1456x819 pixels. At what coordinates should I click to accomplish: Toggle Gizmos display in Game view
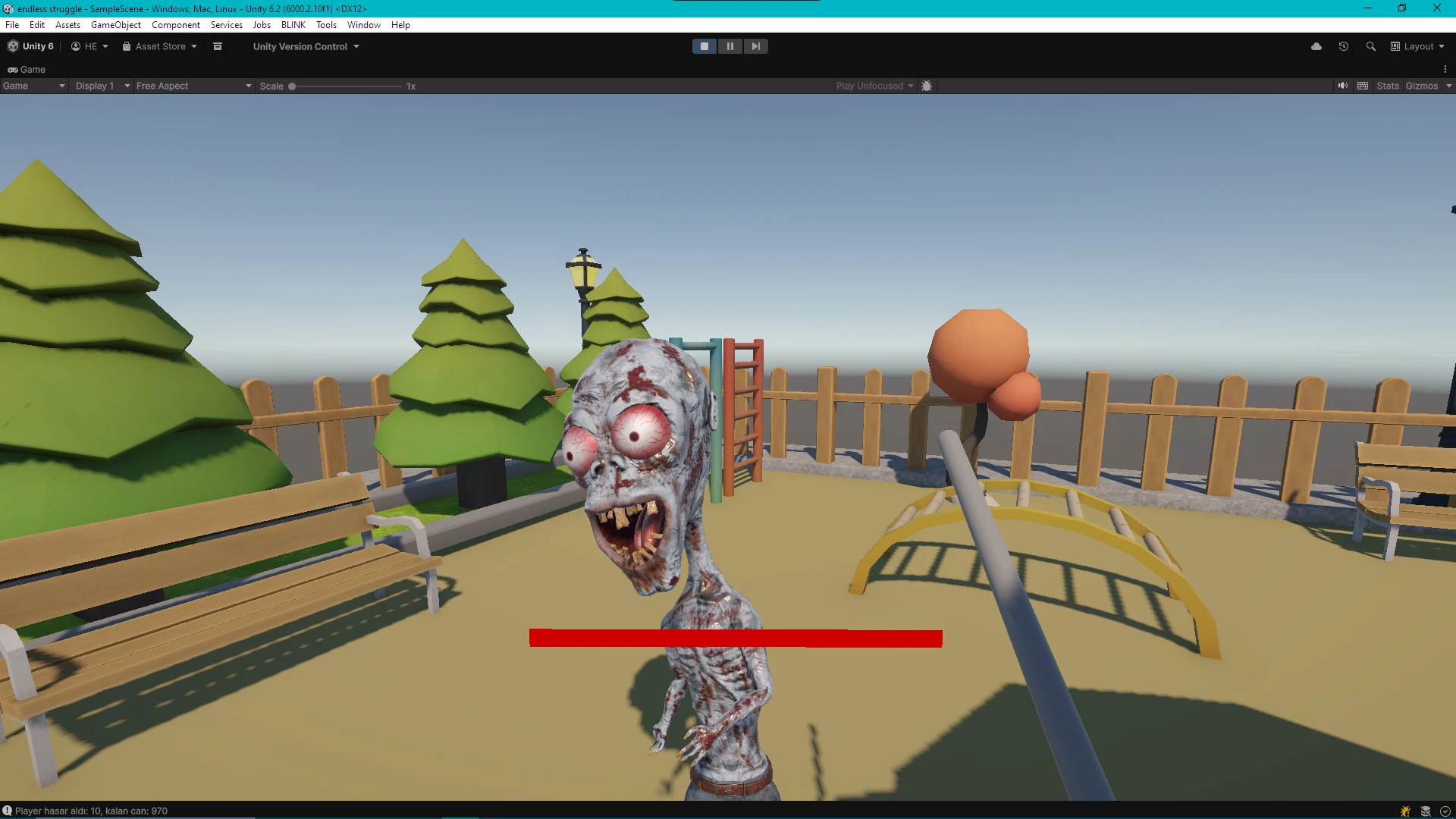[1421, 86]
